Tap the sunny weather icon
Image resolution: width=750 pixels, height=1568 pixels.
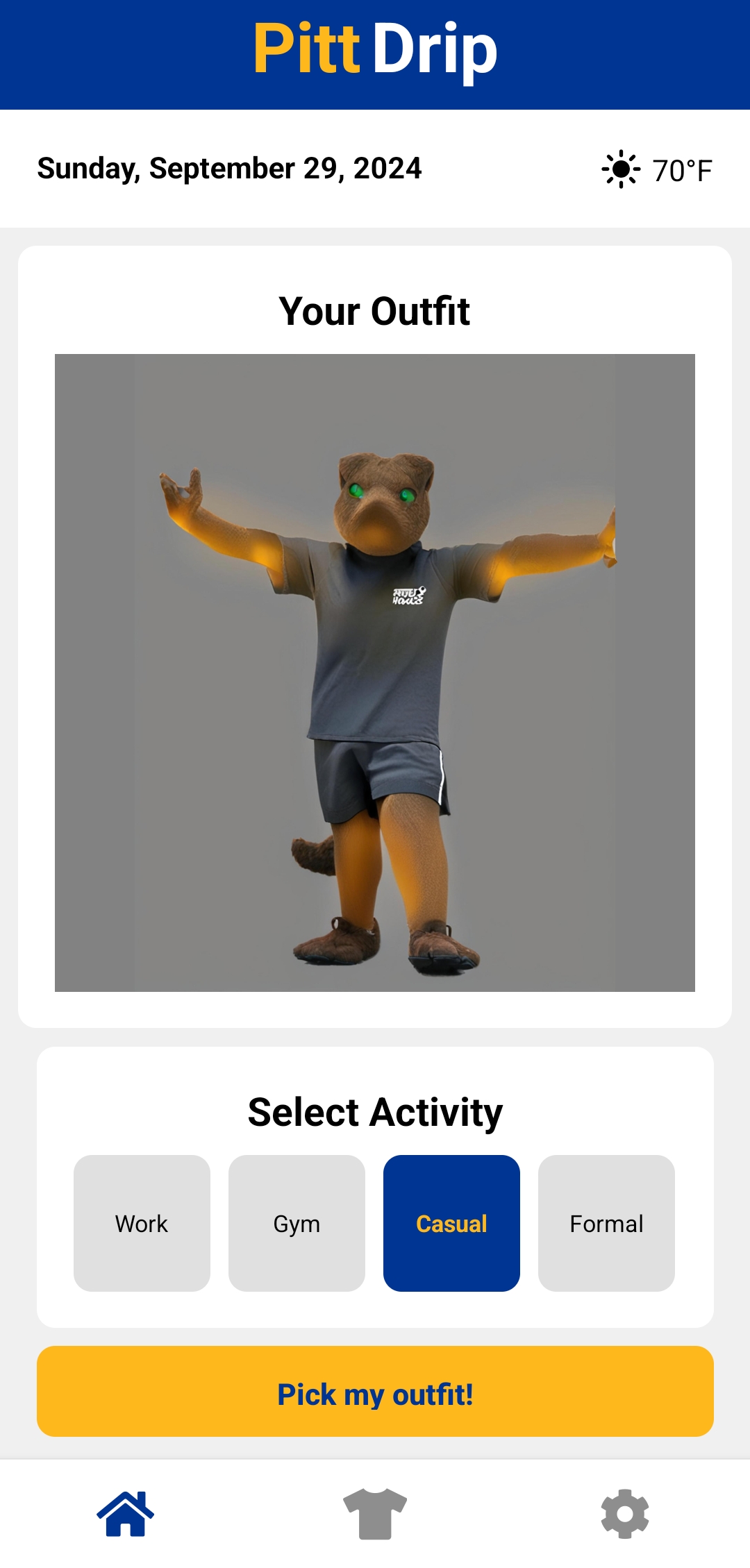click(621, 169)
